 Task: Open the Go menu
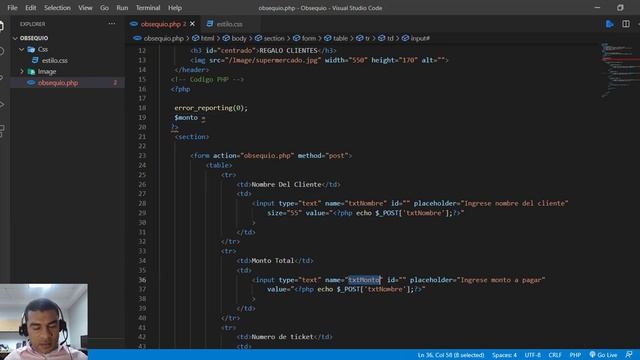coord(104,8)
